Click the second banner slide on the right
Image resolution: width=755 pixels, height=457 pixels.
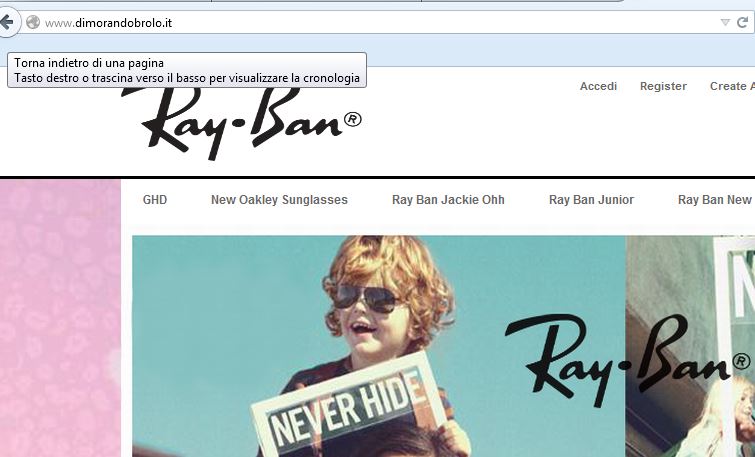click(x=690, y=346)
